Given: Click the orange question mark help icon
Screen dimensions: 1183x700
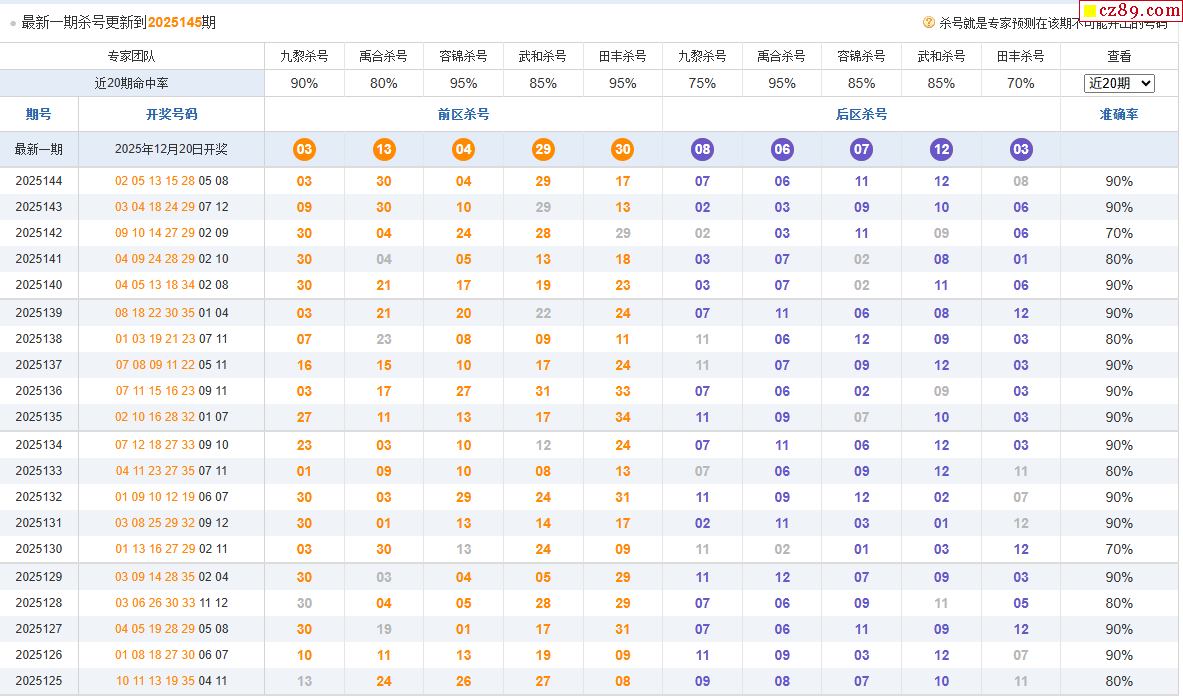Looking at the screenshot, I should click(x=928, y=22).
